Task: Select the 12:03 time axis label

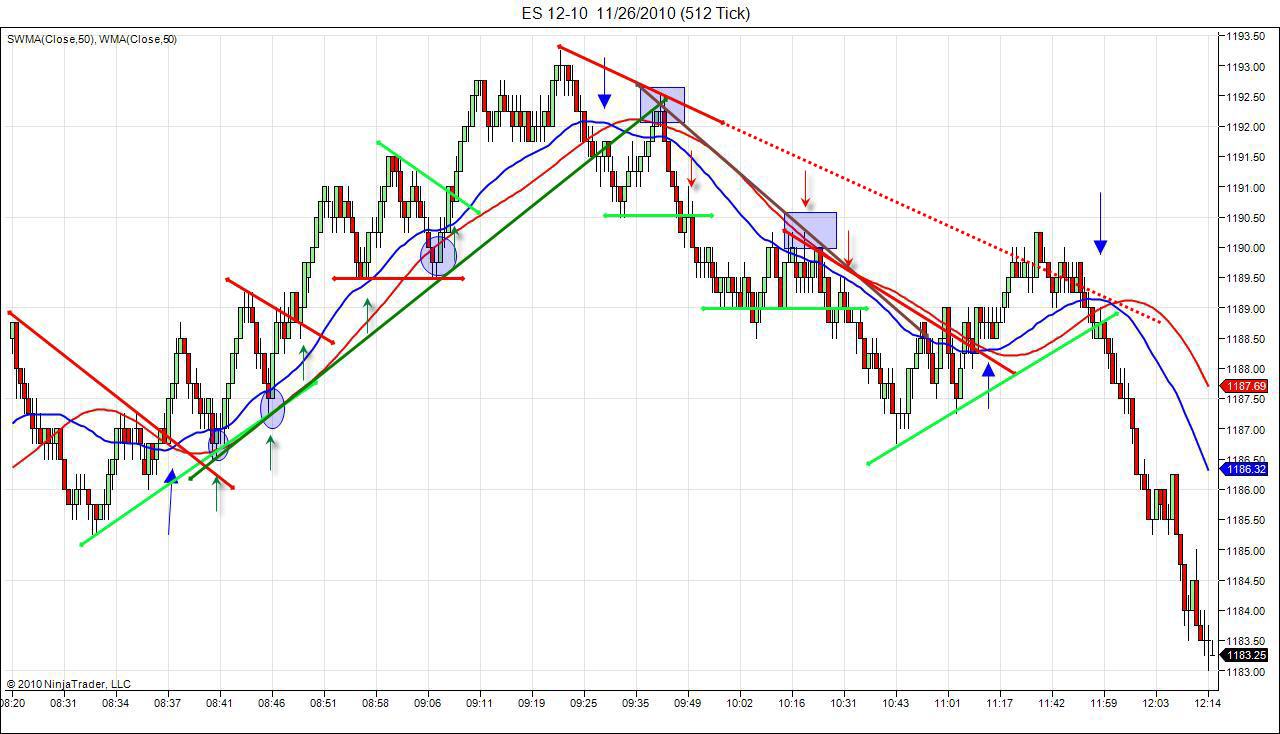Action: click(1156, 703)
